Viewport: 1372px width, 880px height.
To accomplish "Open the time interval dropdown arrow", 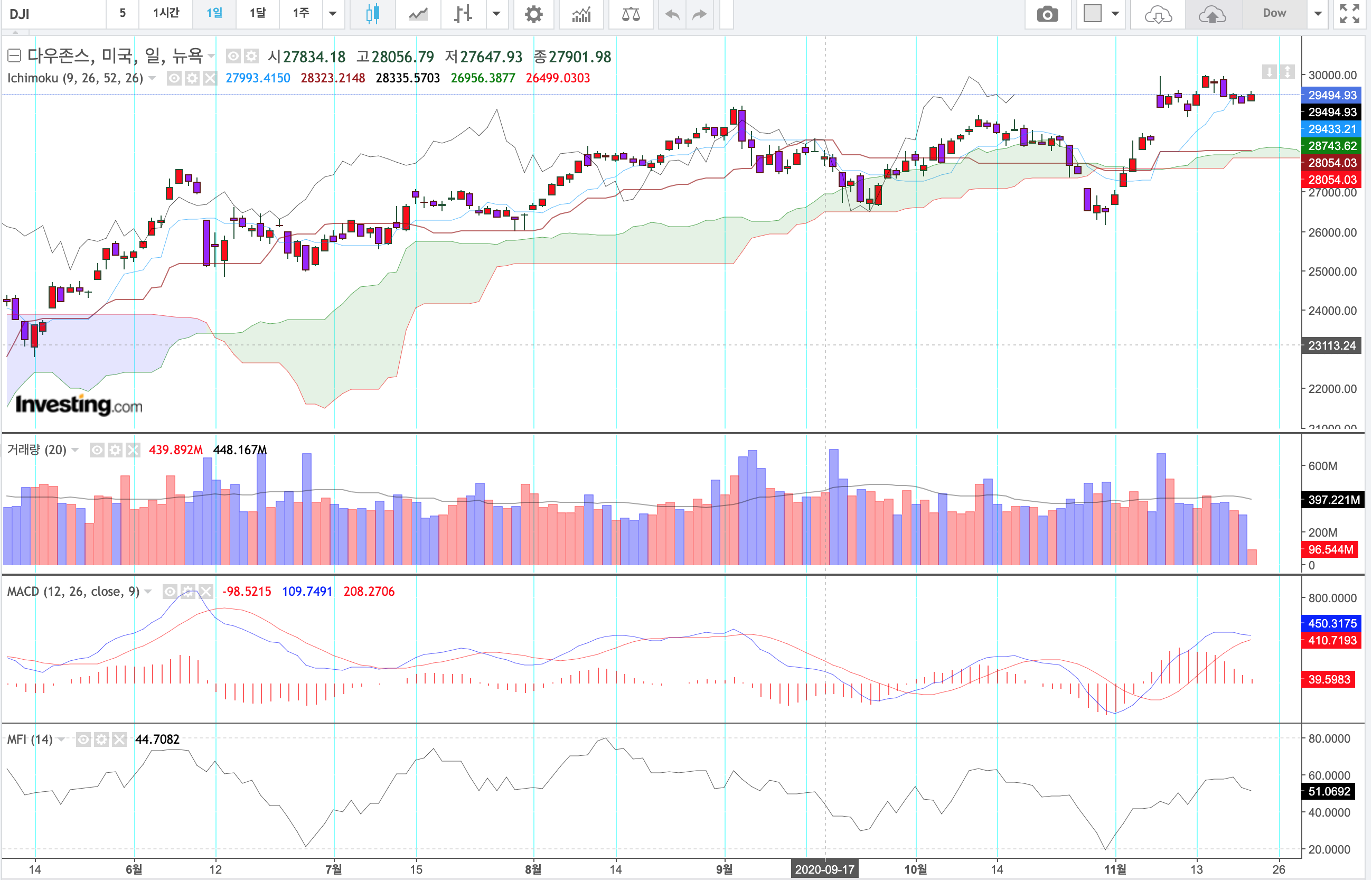I will coord(332,14).
